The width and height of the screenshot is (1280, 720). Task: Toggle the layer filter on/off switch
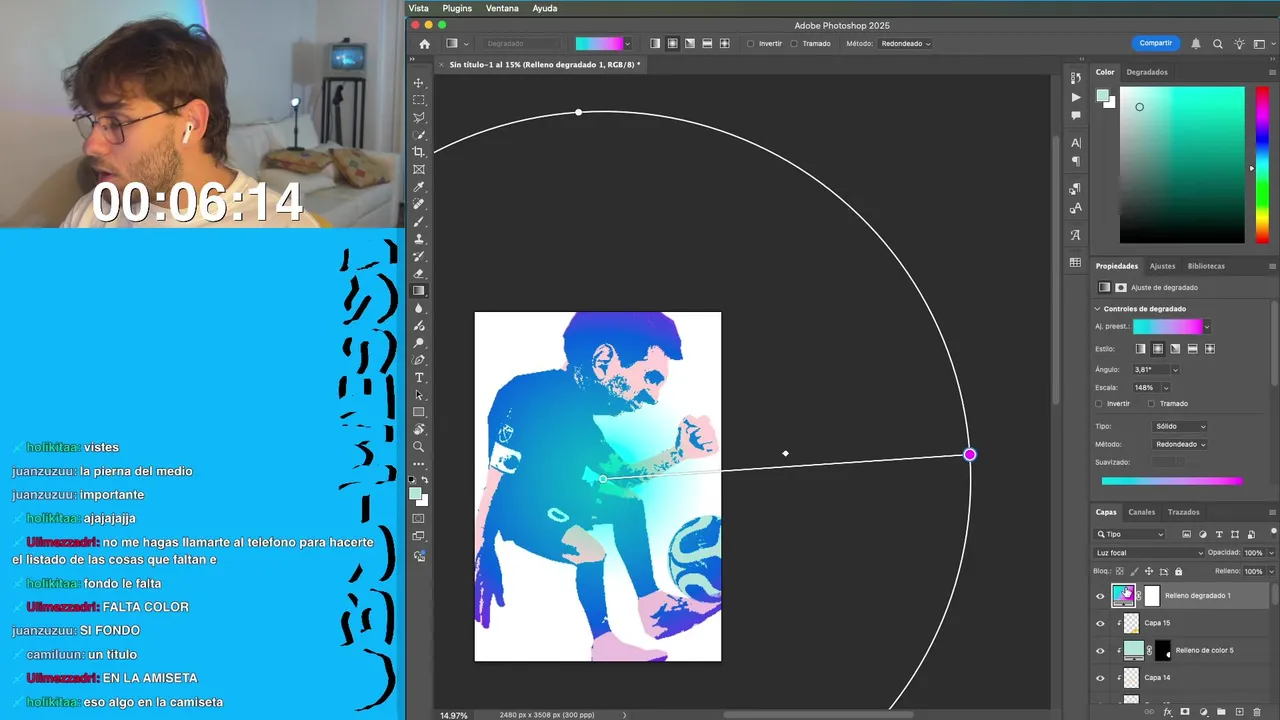click(1273, 532)
